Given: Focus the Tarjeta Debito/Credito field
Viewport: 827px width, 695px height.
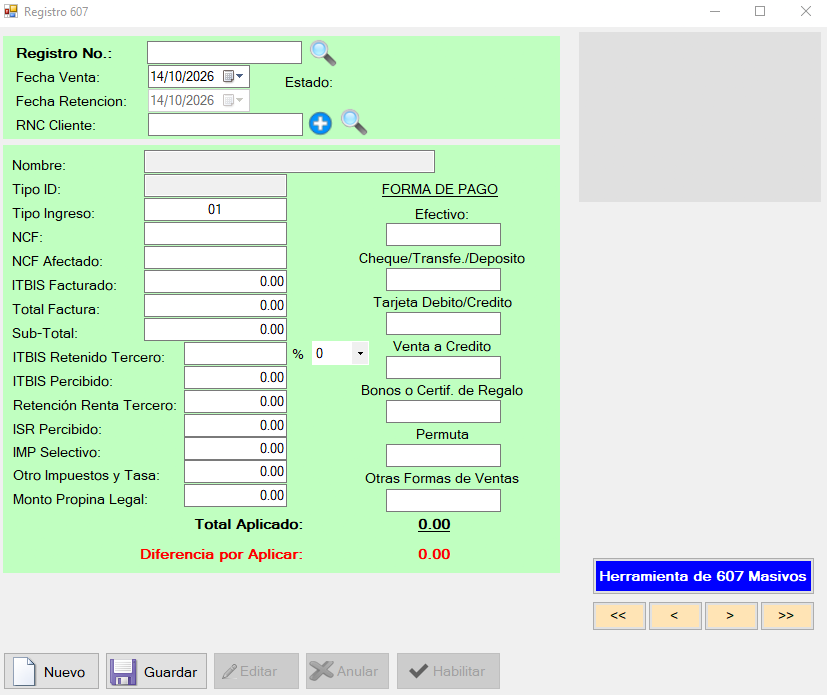Looking at the screenshot, I should tap(443, 324).
